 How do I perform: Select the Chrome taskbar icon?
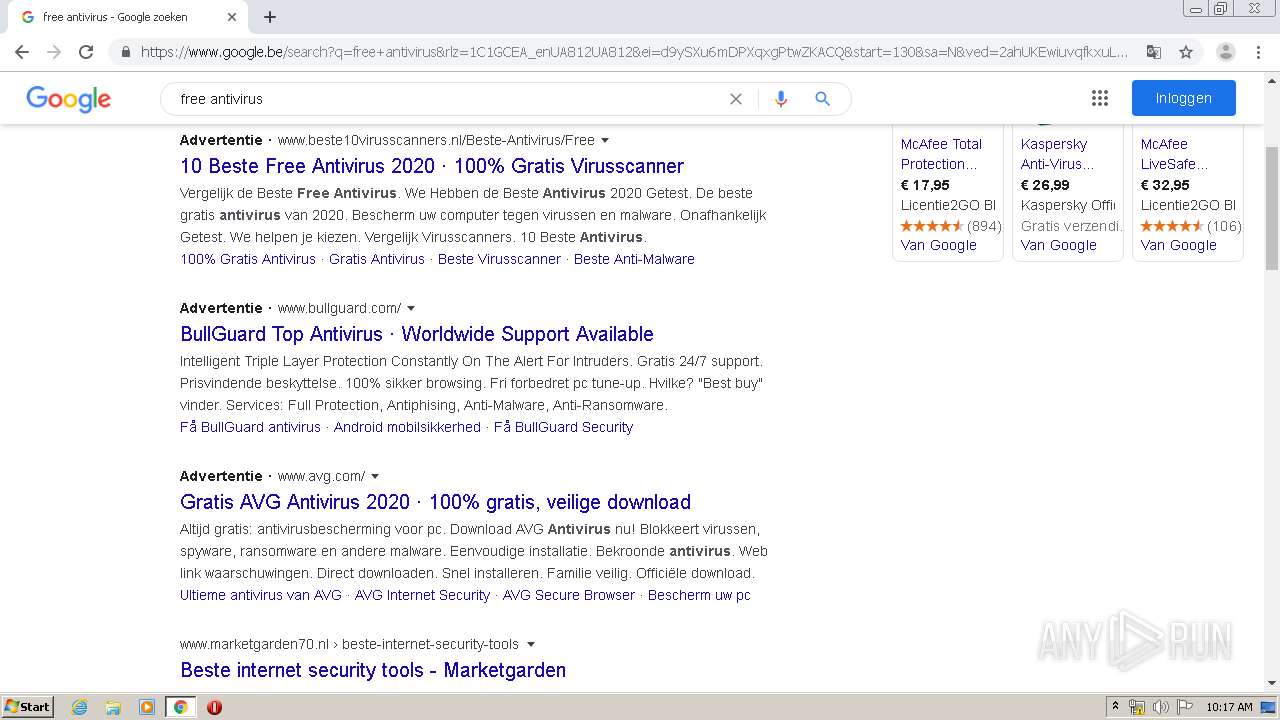point(180,707)
